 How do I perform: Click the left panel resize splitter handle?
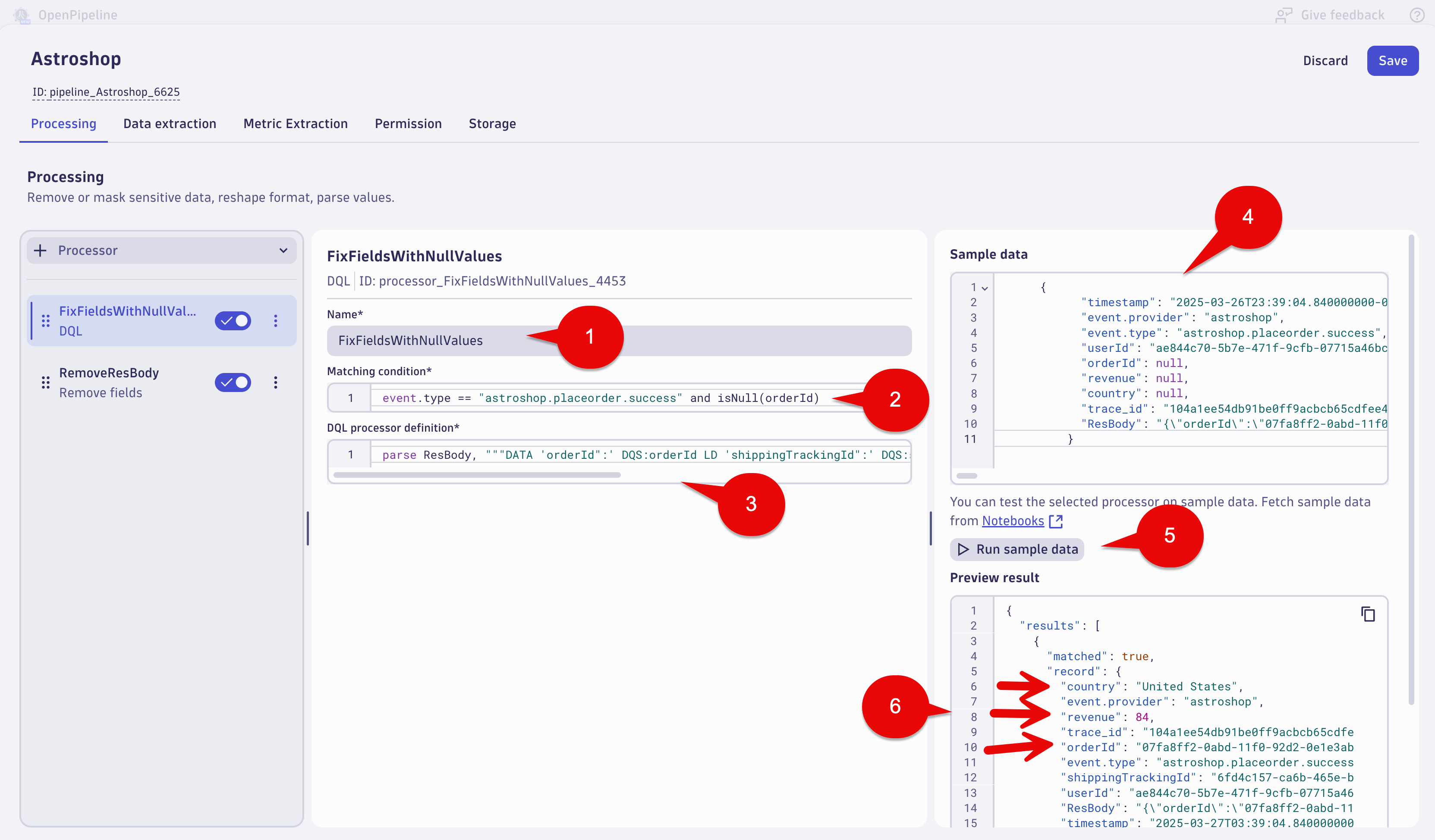(x=308, y=528)
